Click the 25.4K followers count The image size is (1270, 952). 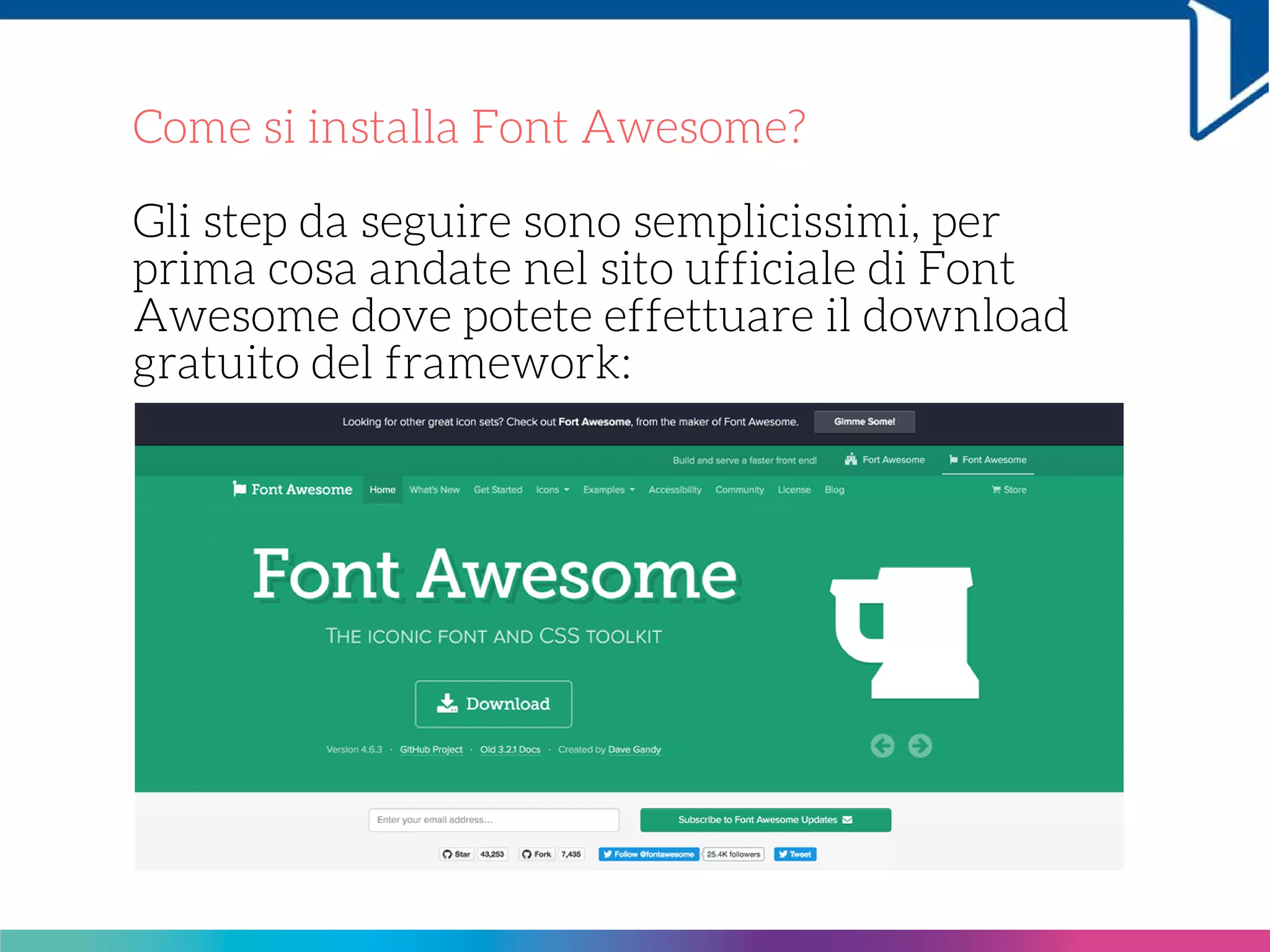pyautogui.click(x=734, y=854)
